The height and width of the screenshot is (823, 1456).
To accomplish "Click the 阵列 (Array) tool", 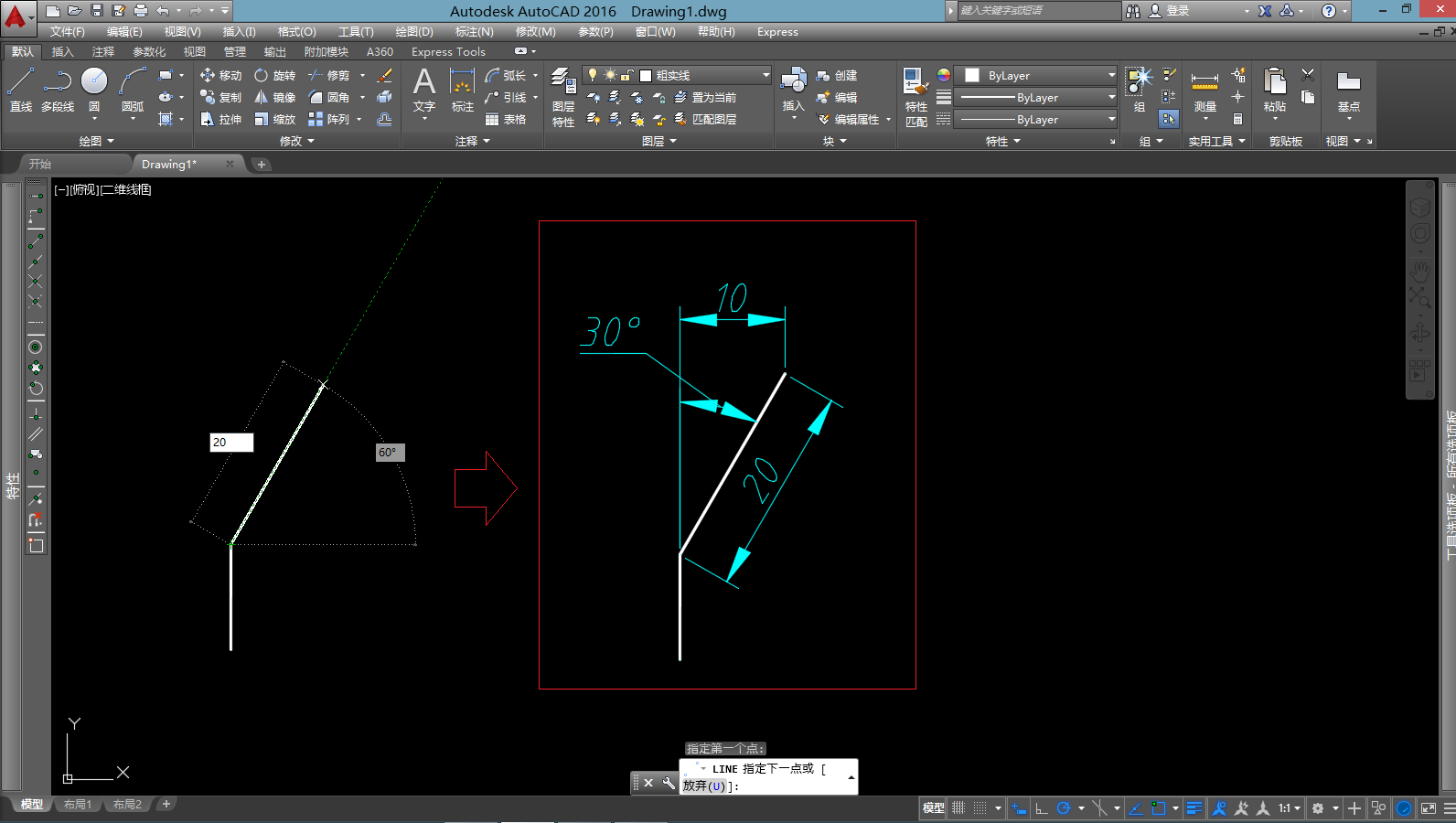I will click(x=328, y=120).
